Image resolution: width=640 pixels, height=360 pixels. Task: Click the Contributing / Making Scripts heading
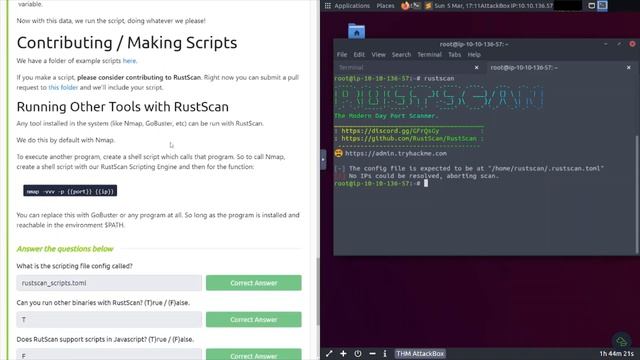coord(127,43)
